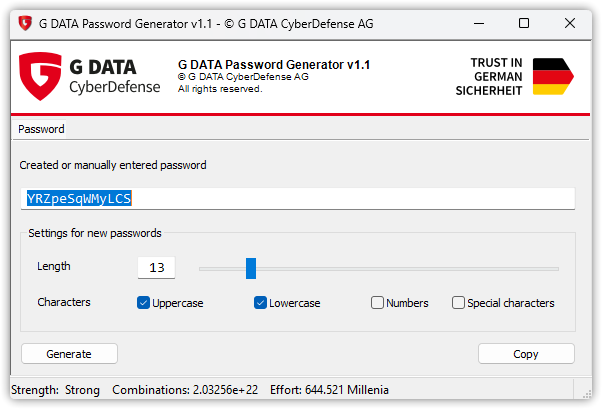Disable the Uppercase checkbox

[x=143, y=303]
